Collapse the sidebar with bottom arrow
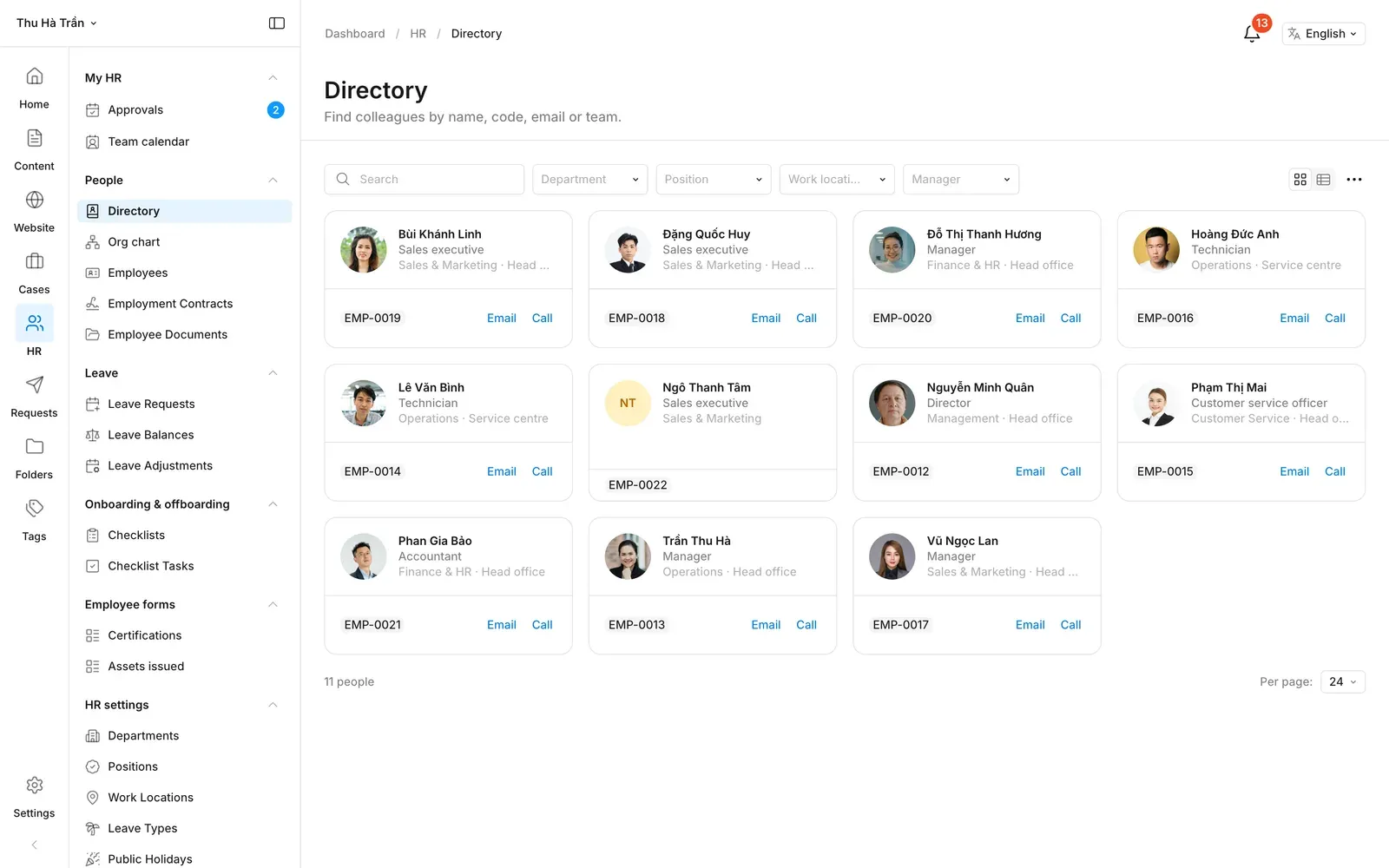Image resolution: width=1389 pixels, height=868 pixels. (x=34, y=845)
